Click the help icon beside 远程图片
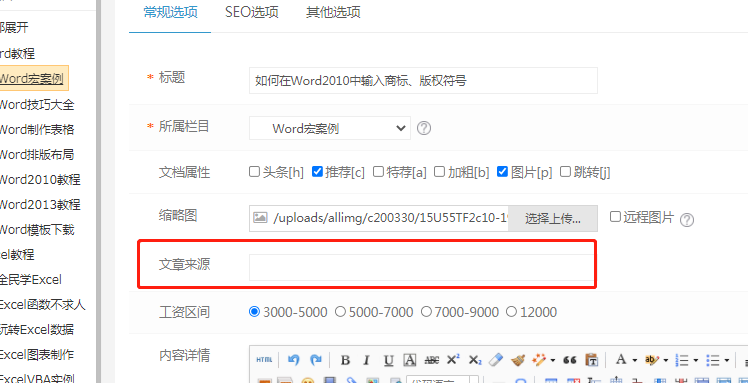 pyautogui.click(x=687, y=219)
